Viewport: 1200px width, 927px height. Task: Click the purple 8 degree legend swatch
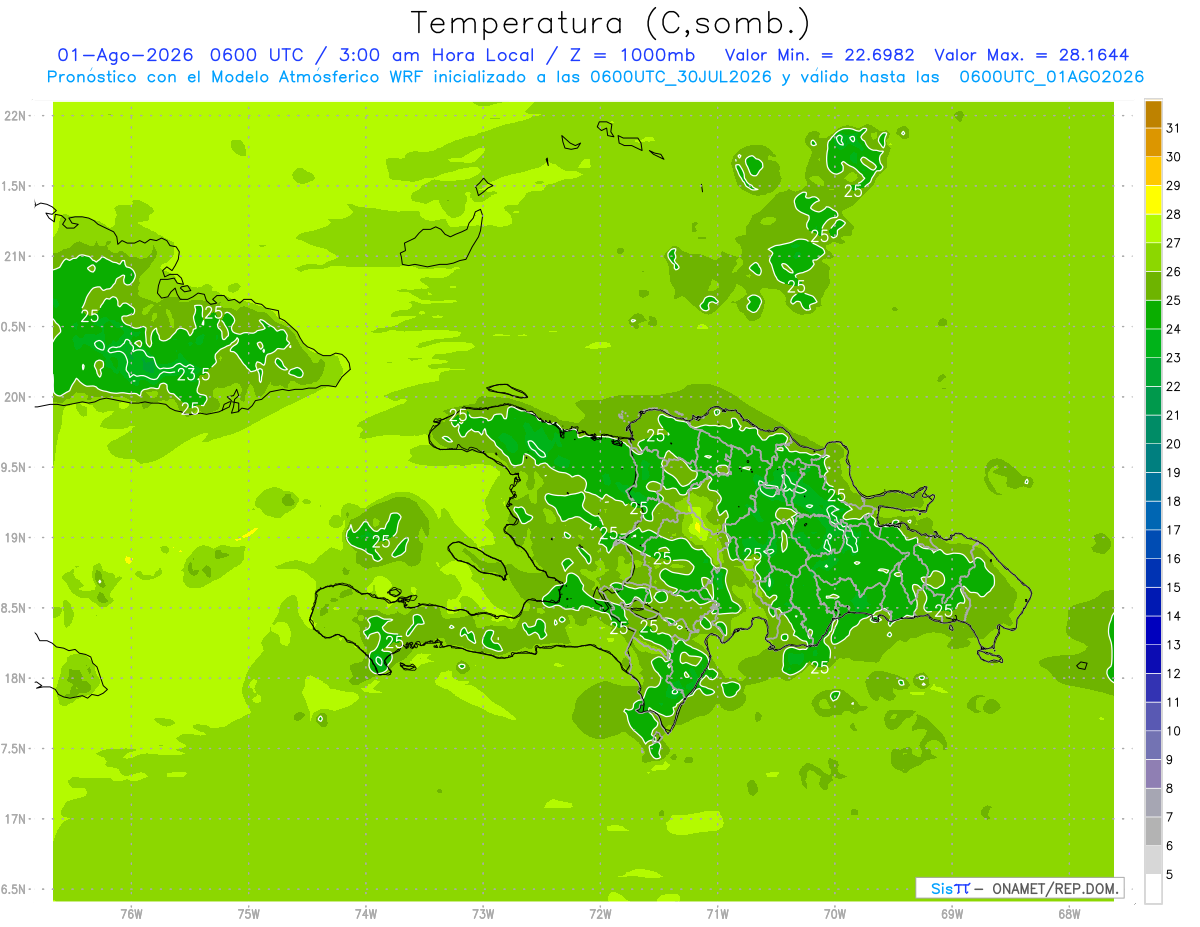point(1153,774)
